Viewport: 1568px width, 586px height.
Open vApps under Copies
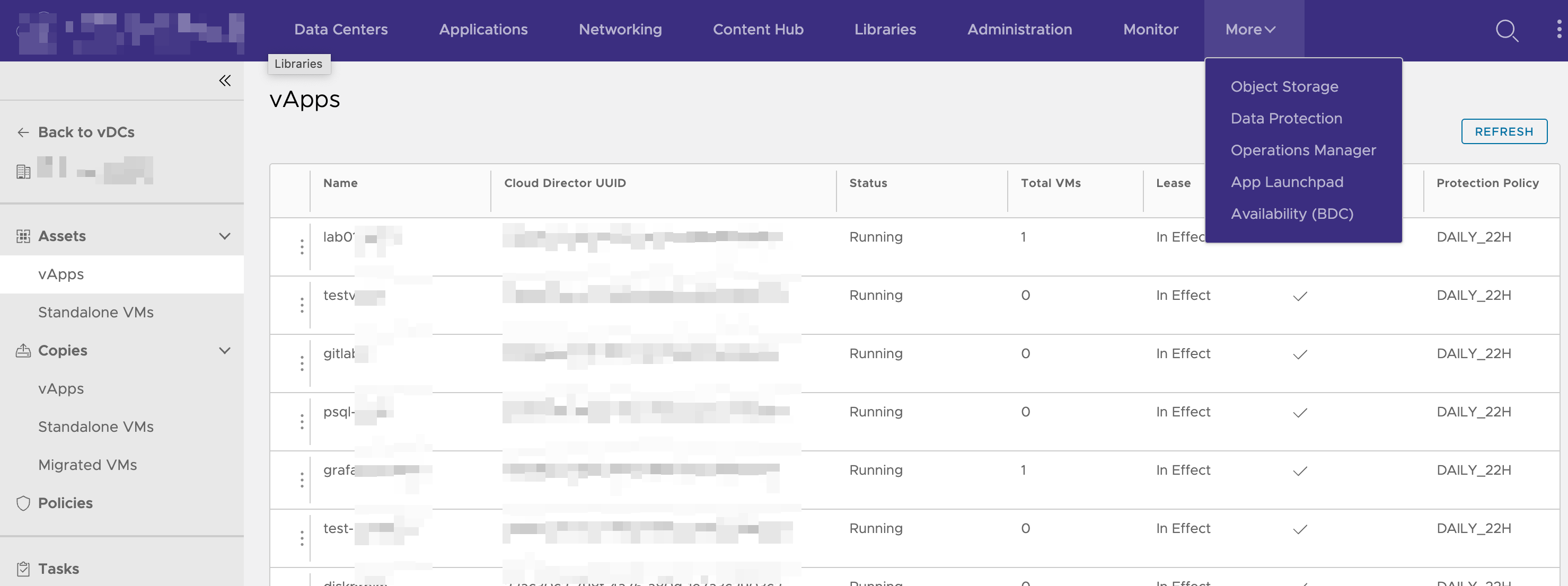click(61, 389)
